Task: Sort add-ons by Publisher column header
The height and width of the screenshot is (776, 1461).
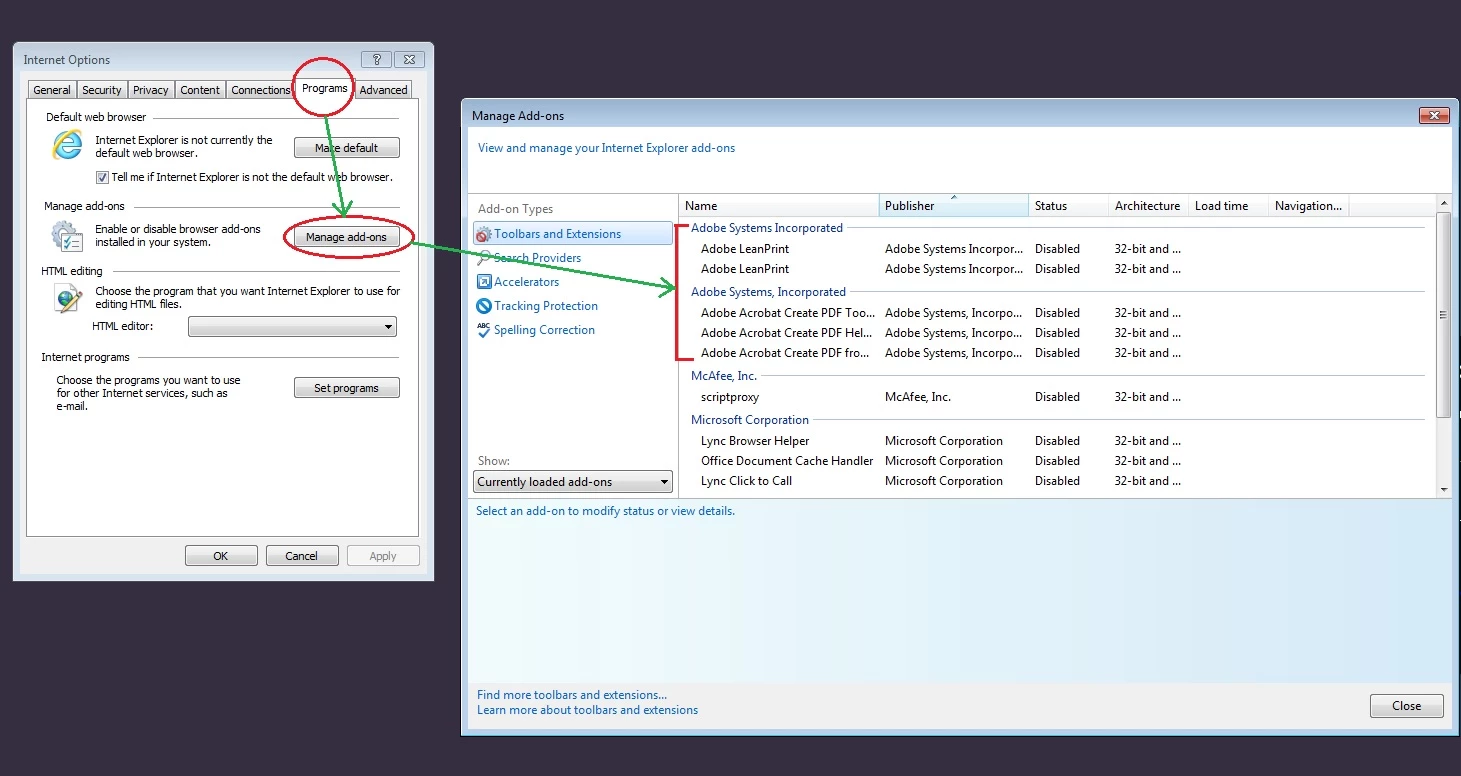Action: pyautogui.click(x=954, y=206)
